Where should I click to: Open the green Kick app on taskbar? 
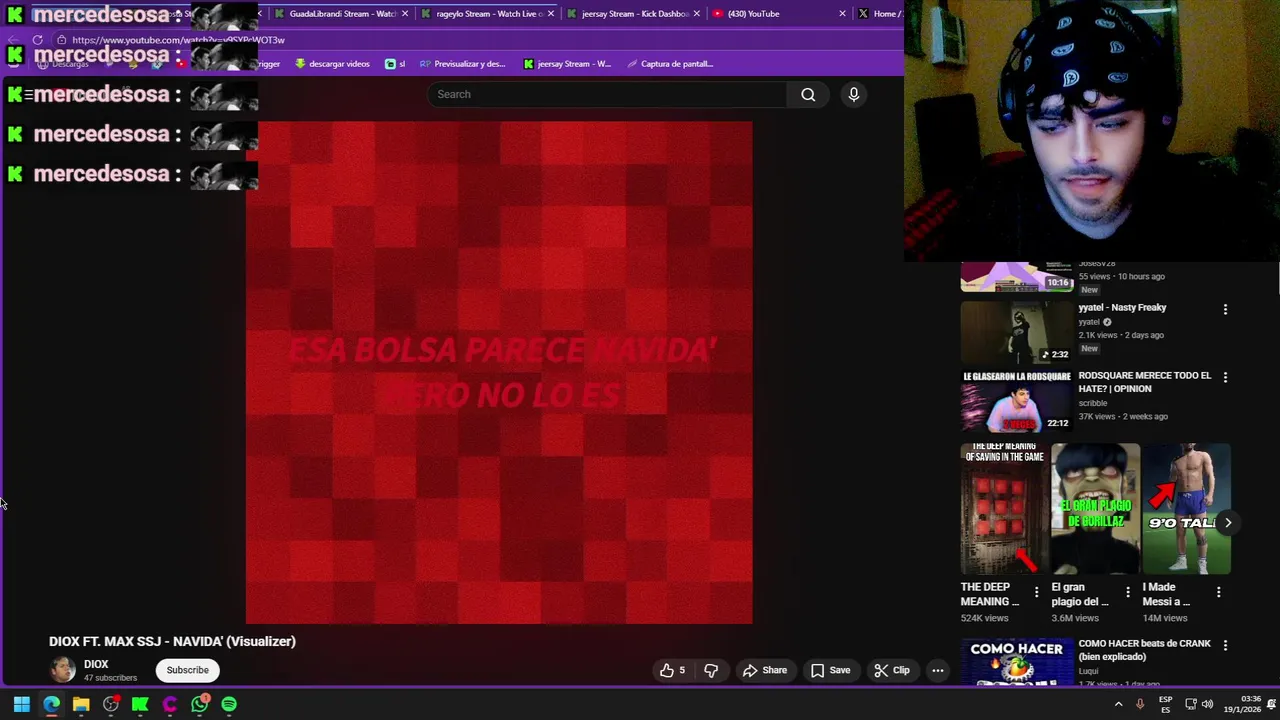tap(140, 704)
